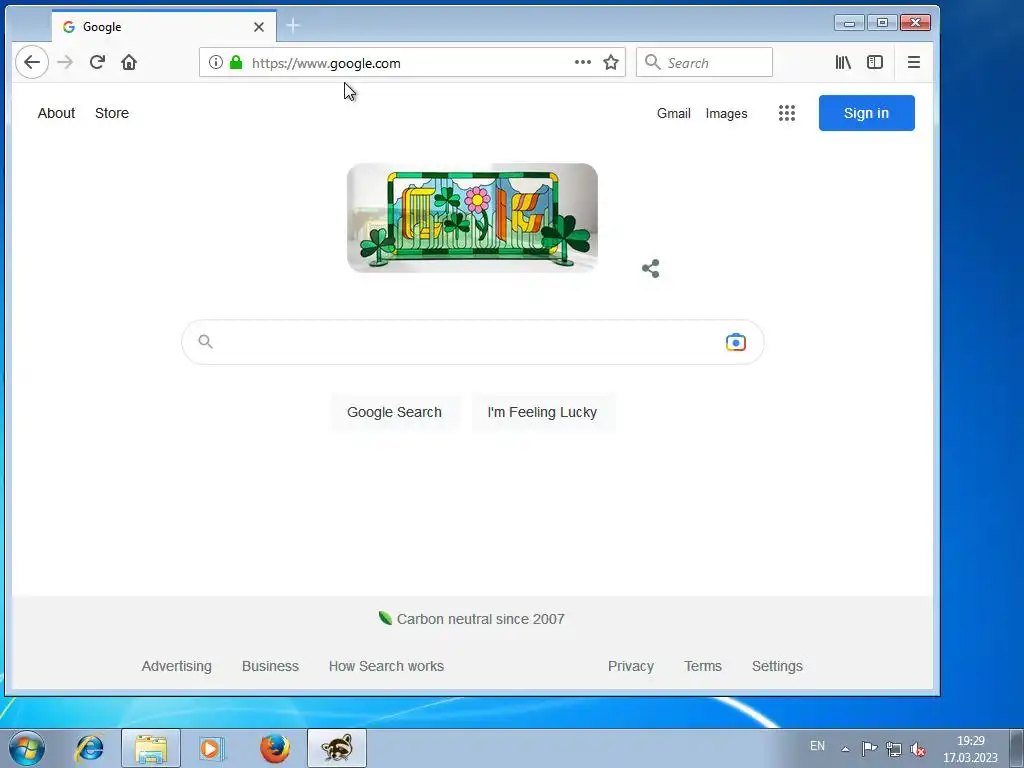Open the Settings footer menu
This screenshot has width=1024, height=768.
coord(777,666)
